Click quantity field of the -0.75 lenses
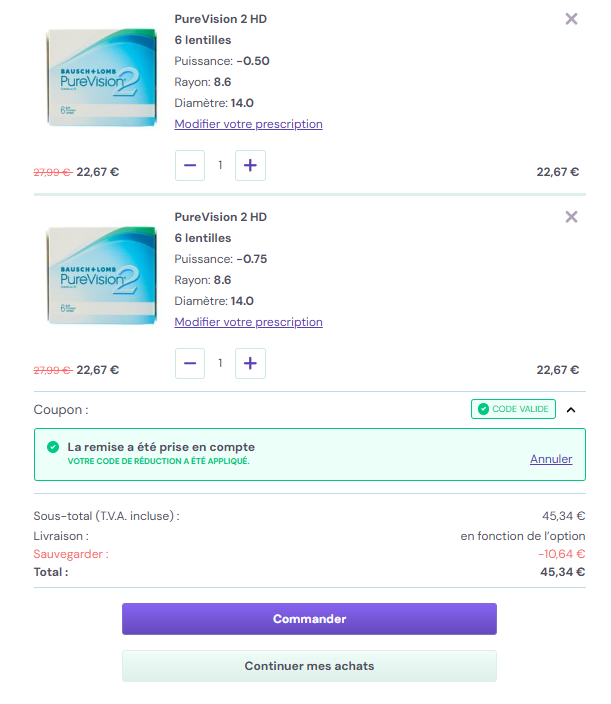The width and height of the screenshot is (611, 704). click(220, 363)
